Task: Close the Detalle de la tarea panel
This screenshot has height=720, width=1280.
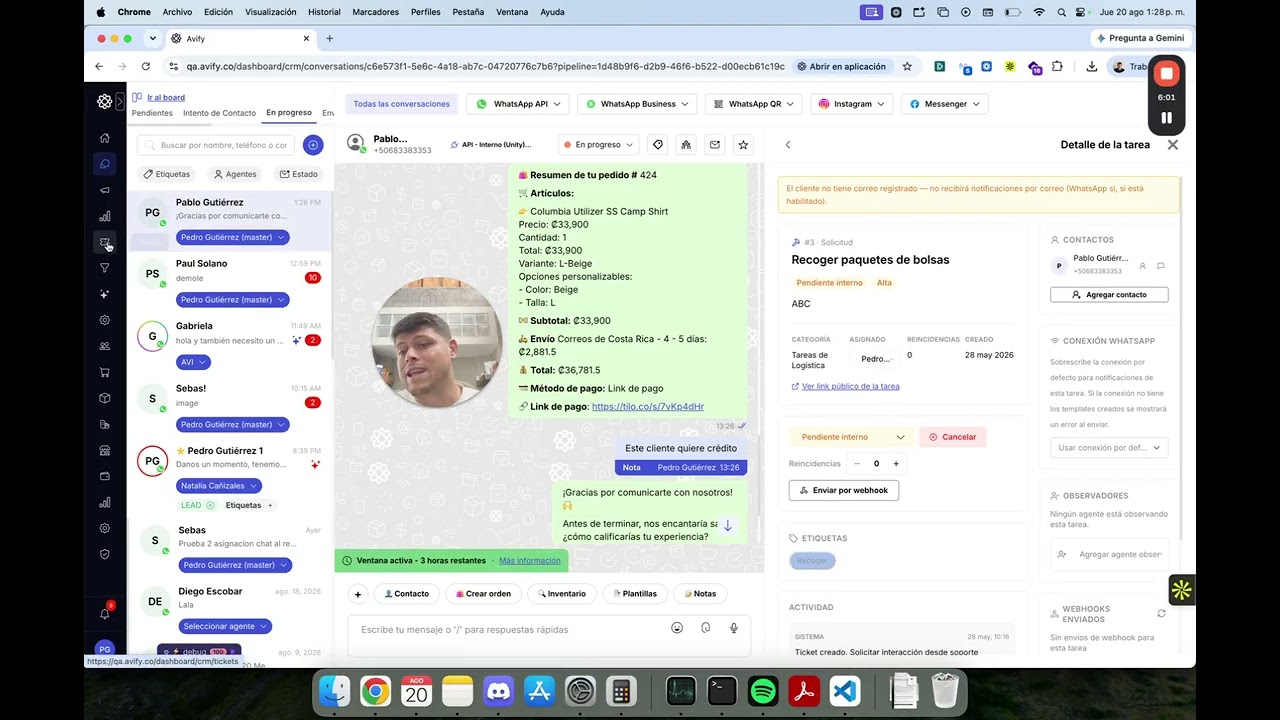Action: [1173, 145]
